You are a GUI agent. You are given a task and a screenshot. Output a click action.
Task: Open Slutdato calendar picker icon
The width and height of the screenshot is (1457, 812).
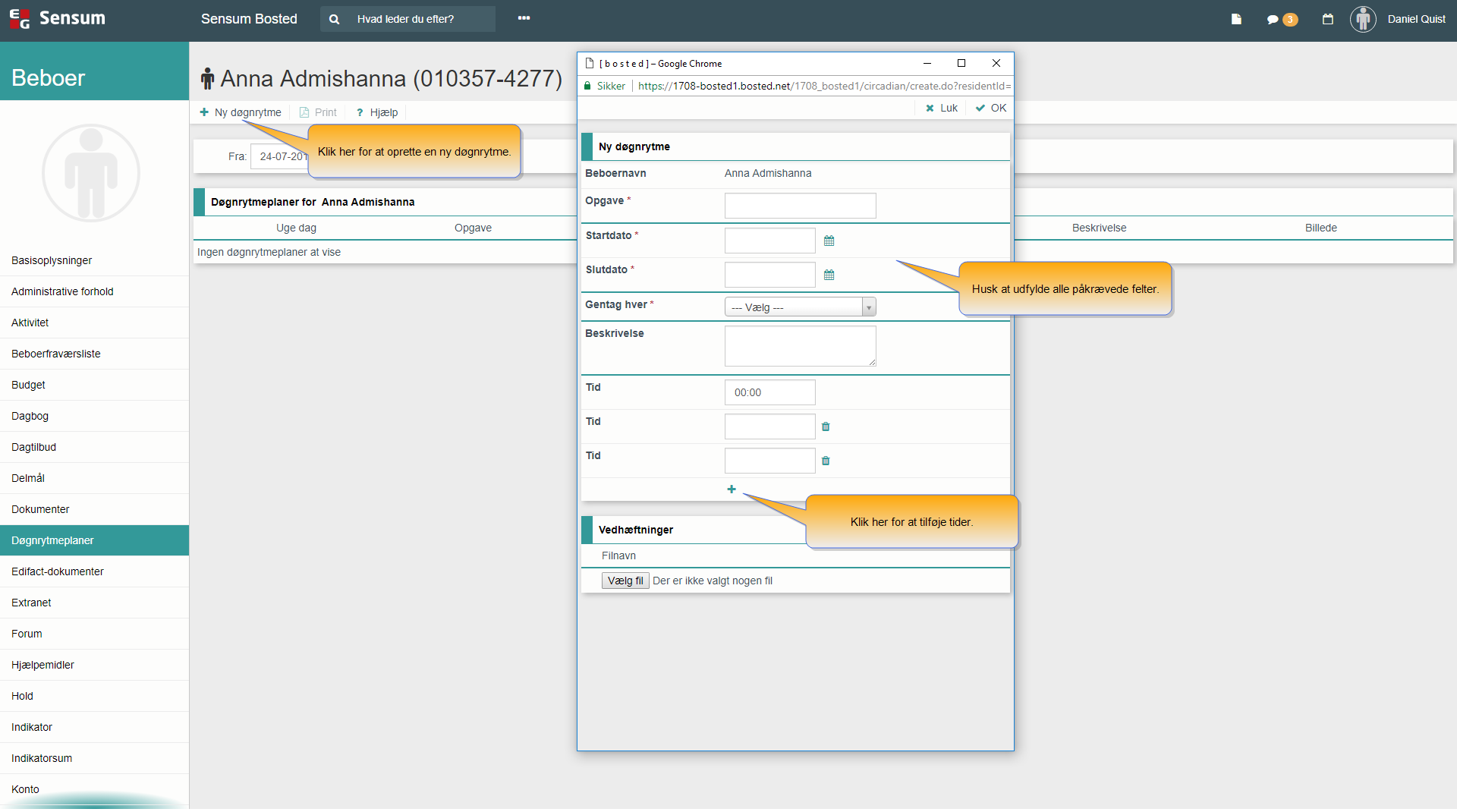pyautogui.click(x=829, y=275)
